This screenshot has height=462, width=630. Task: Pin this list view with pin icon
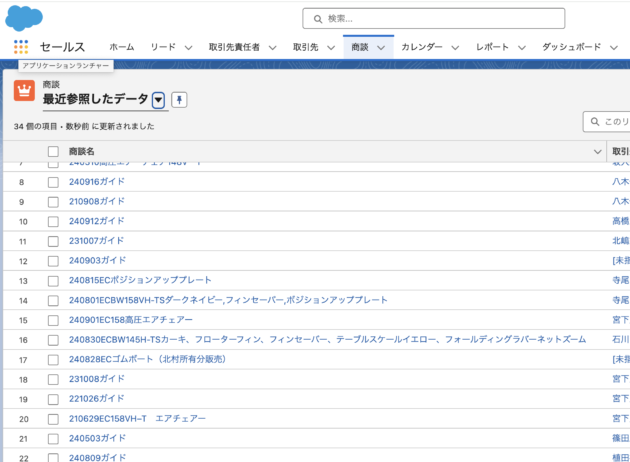pos(179,99)
